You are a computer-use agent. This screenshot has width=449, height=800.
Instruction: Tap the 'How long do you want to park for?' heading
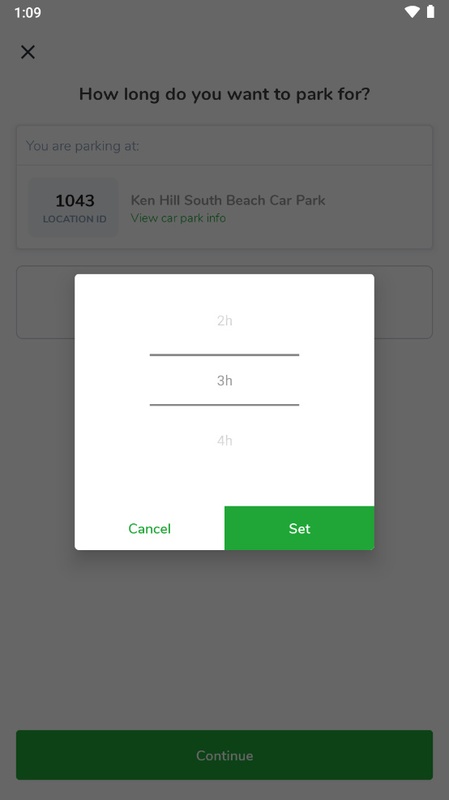click(x=224, y=94)
